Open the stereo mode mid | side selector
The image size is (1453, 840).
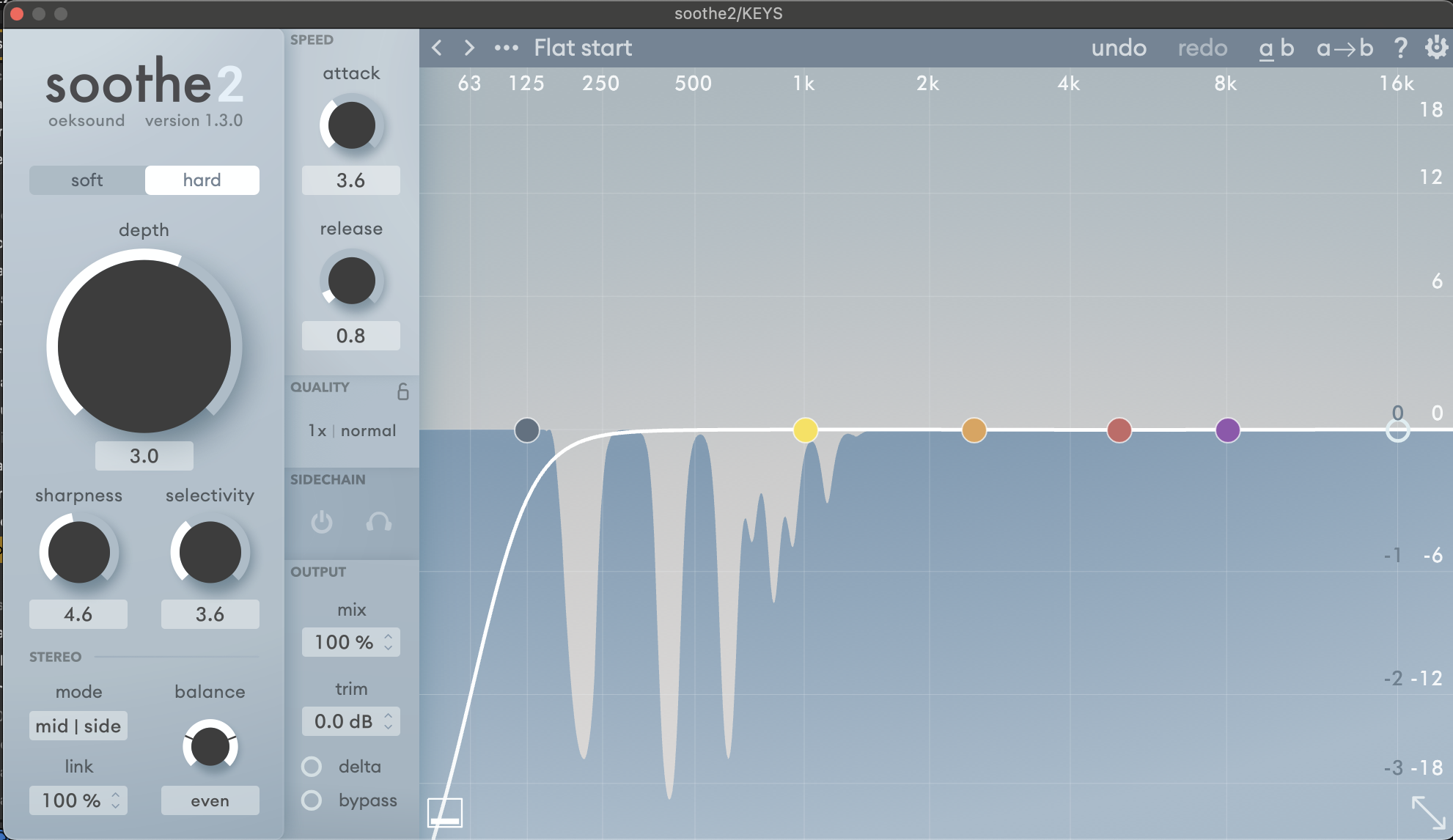click(78, 726)
